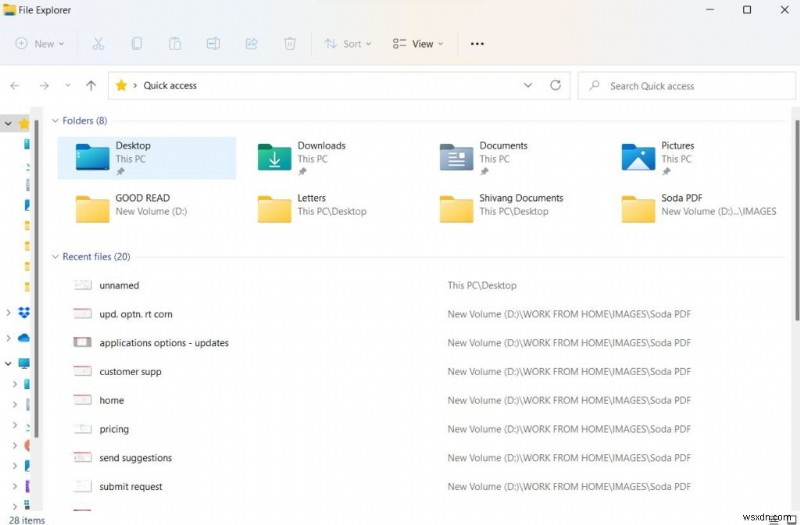Click the Delete trash icon

coord(290,44)
